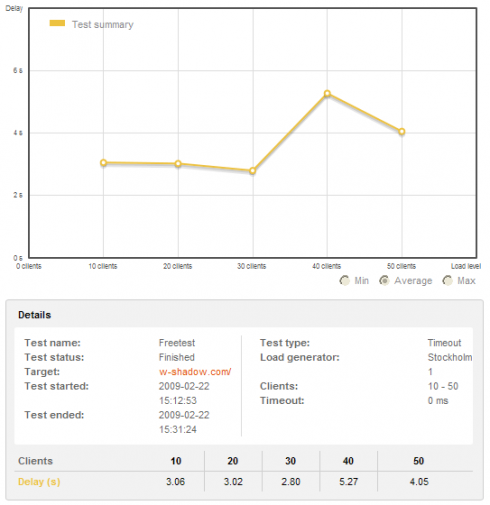Screen dimensions: 490x505
Task: Click the 0 ms timeout value
Action: click(x=438, y=400)
